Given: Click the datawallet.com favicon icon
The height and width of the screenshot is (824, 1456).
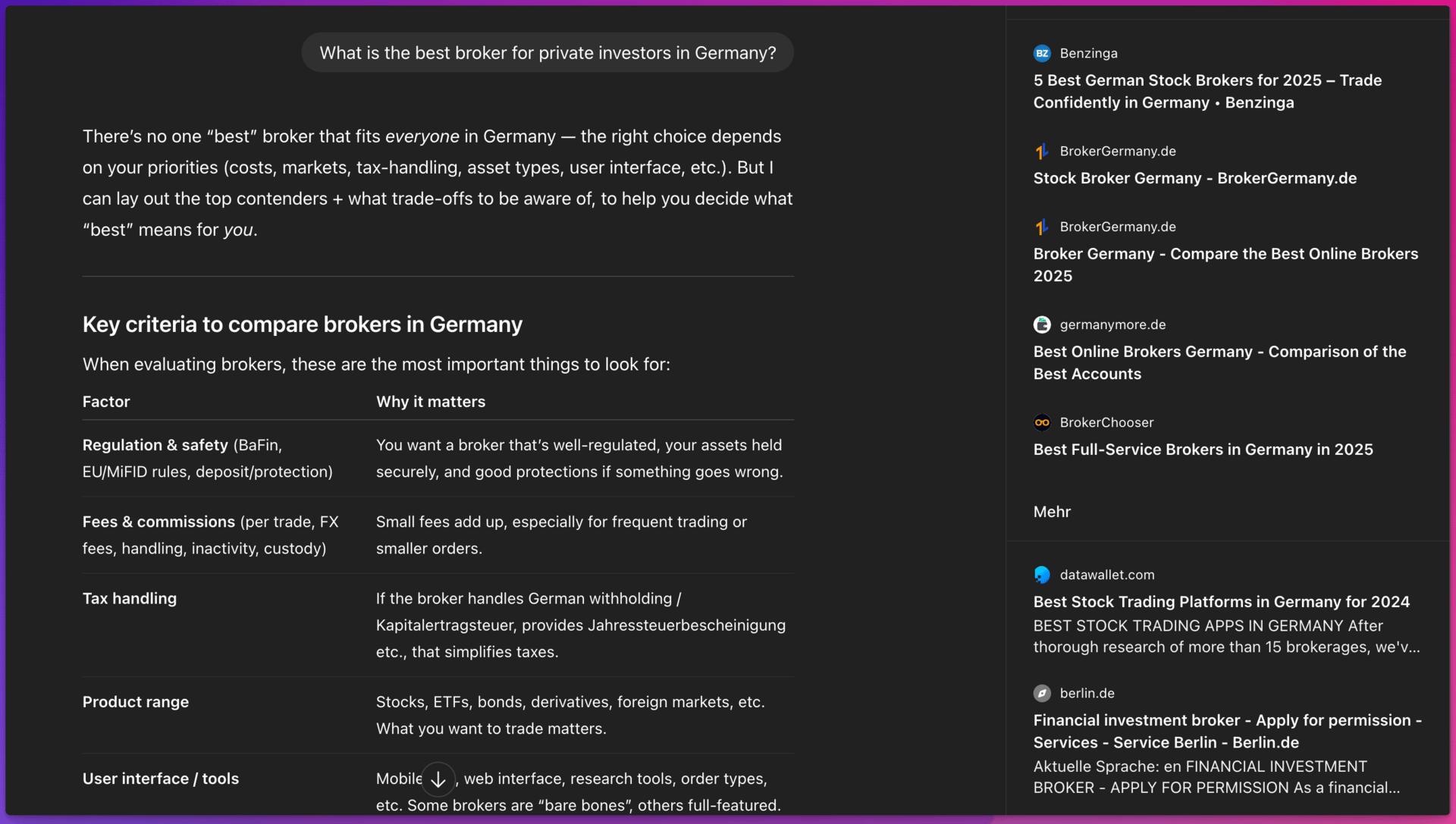Looking at the screenshot, I should tap(1042, 575).
